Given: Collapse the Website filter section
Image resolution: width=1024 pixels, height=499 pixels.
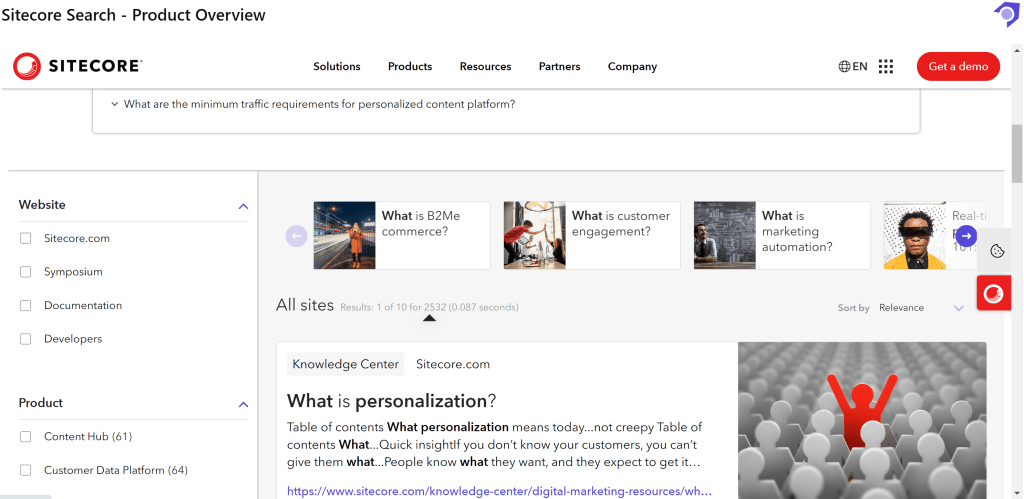Looking at the screenshot, I should click(x=243, y=206).
